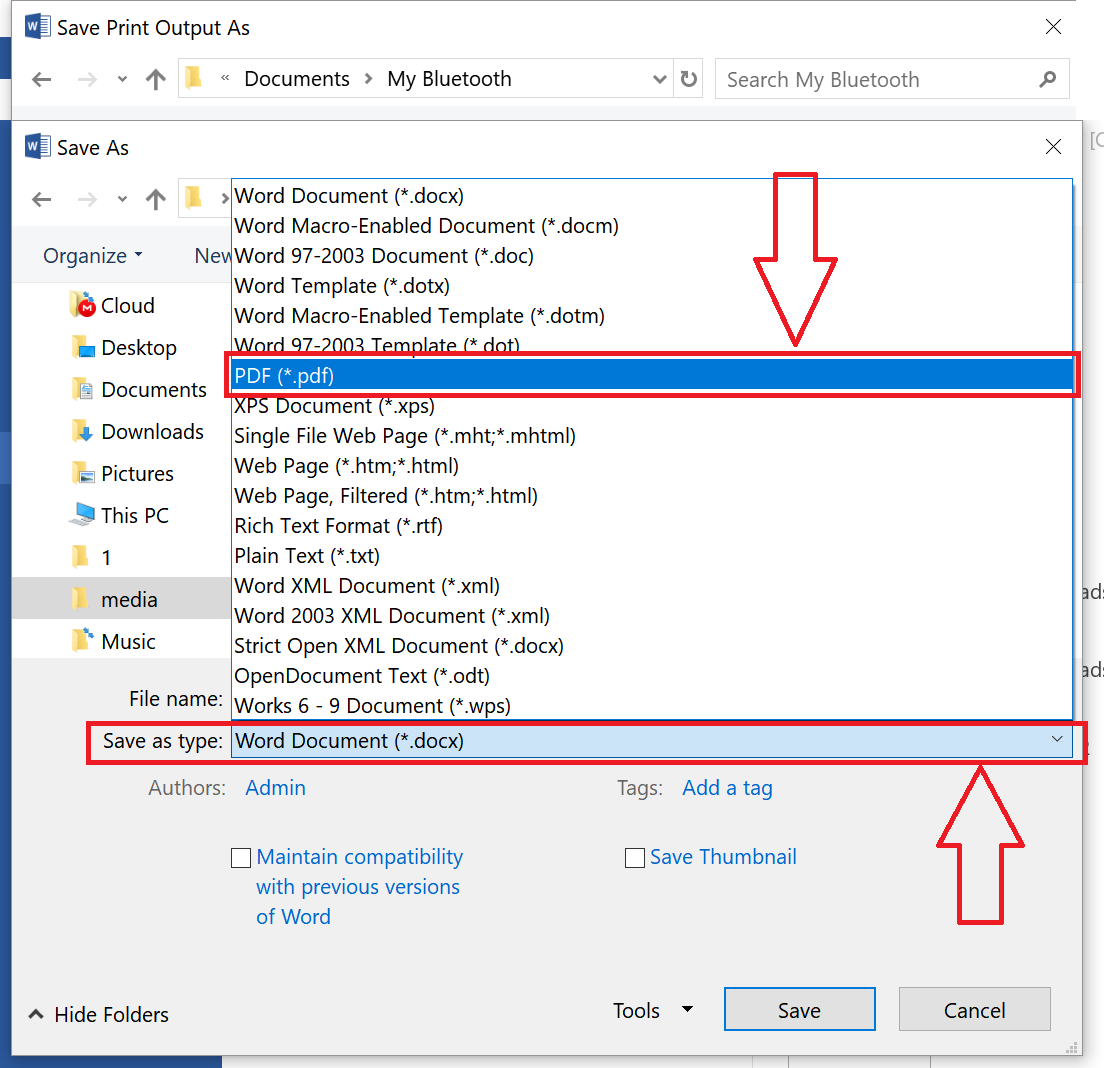
Task: Open the Tools dropdown menu
Action: (653, 1010)
